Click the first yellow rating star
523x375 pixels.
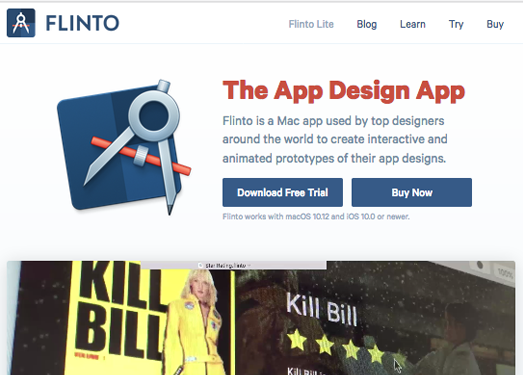coord(297,340)
